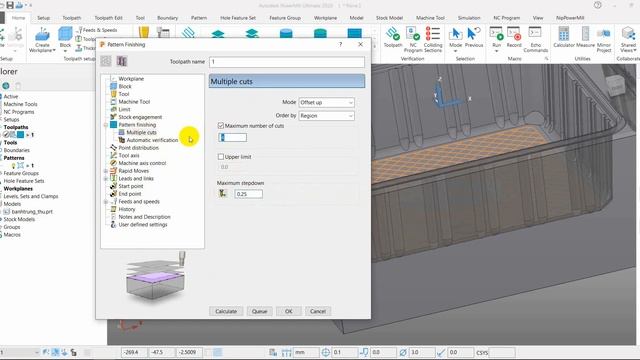Select Stock Models in the explorer
640x360 pixels.
19,219
